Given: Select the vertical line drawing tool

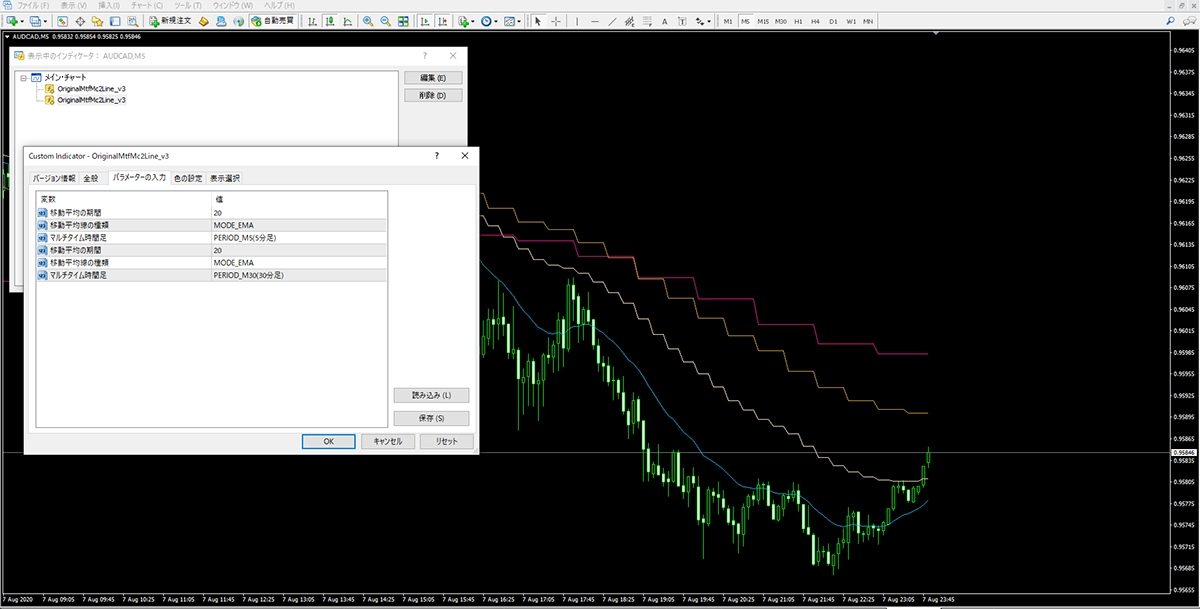Looking at the screenshot, I should click(578, 21).
